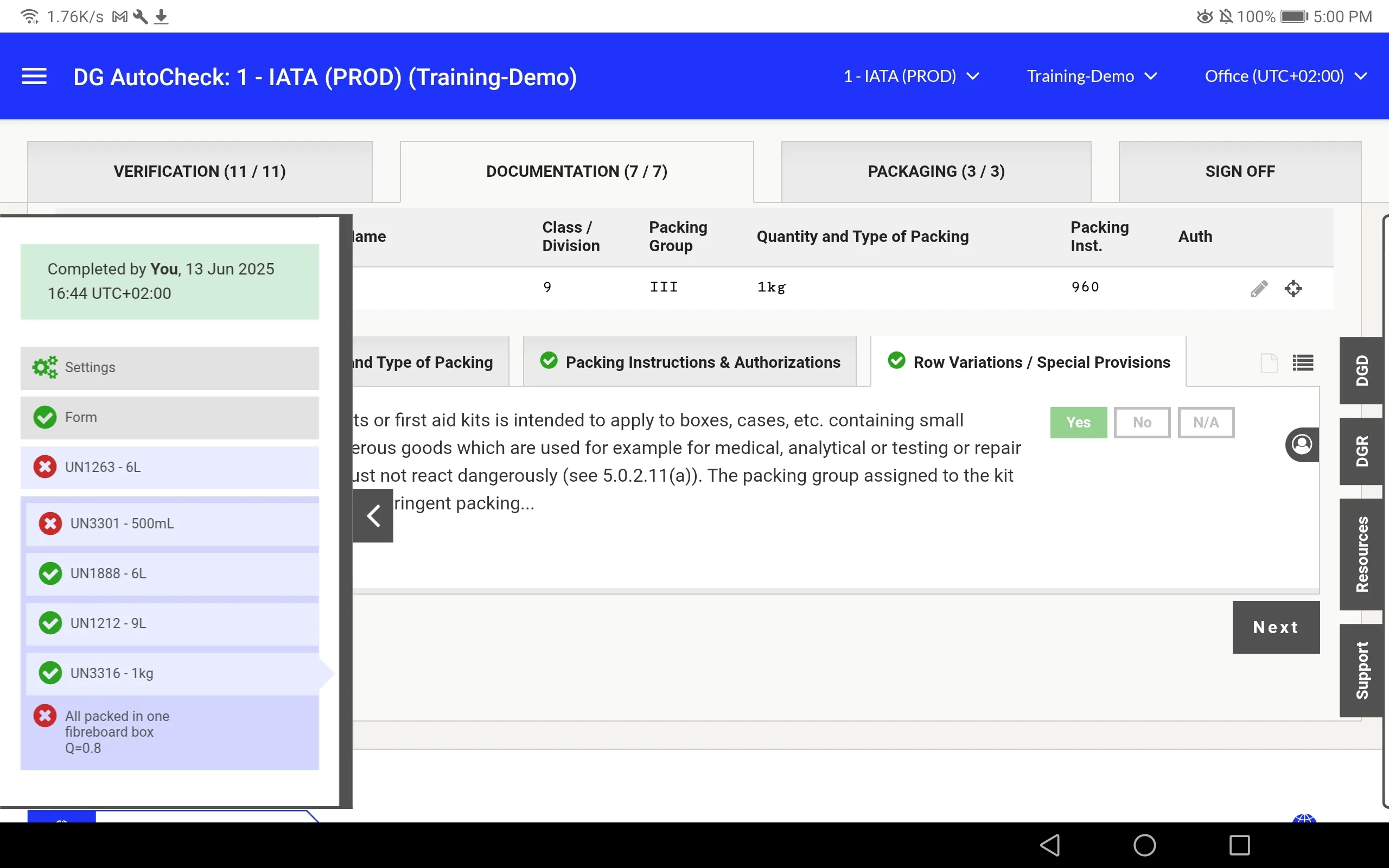This screenshot has width=1389, height=868.
Task: Open the hamburger navigation menu
Action: point(34,76)
